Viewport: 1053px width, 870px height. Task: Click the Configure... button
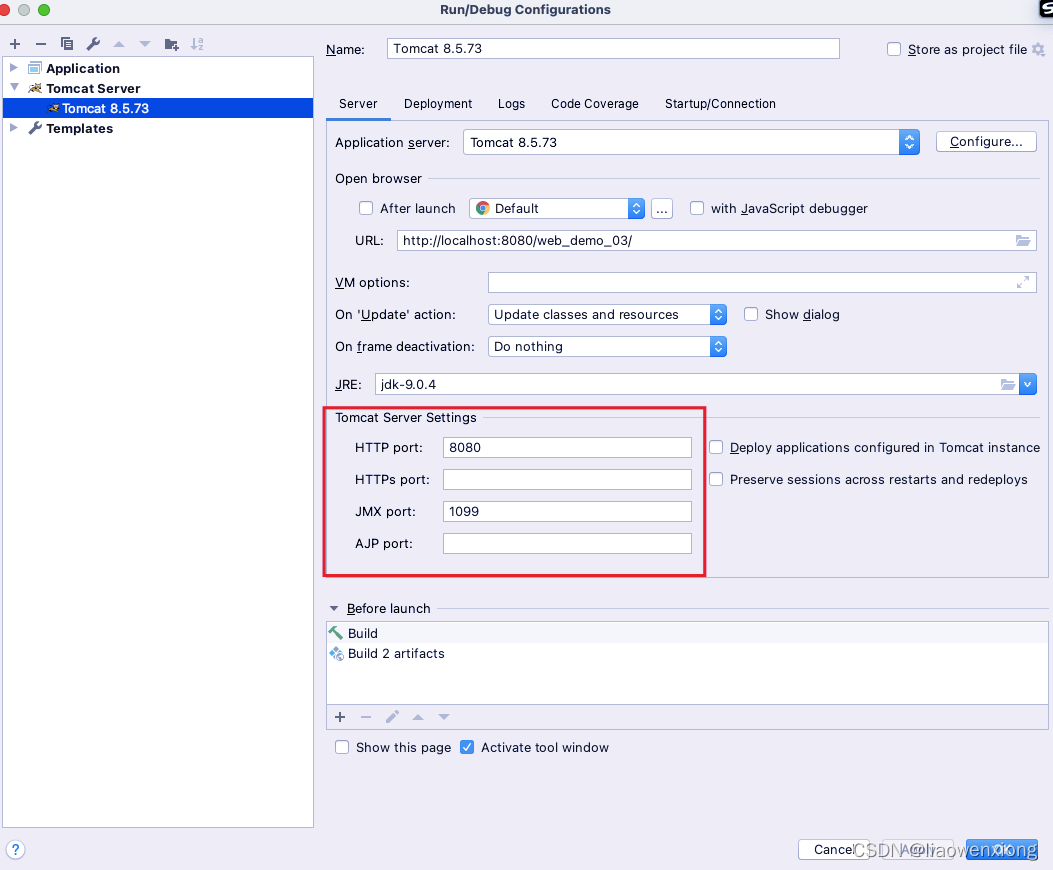986,142
